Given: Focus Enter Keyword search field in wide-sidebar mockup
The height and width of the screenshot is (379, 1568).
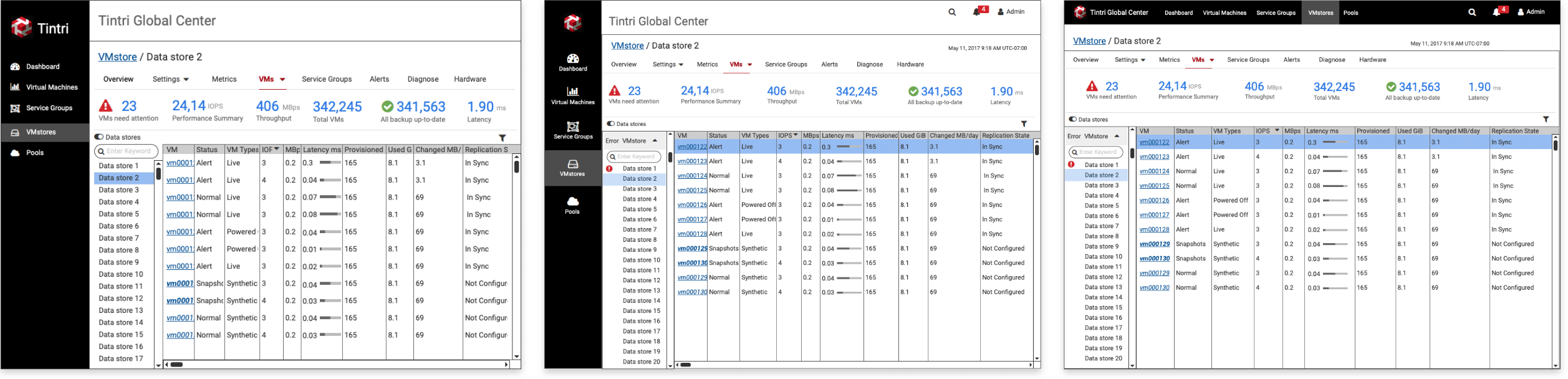Looking at the screenshot, I should (126, 151).
